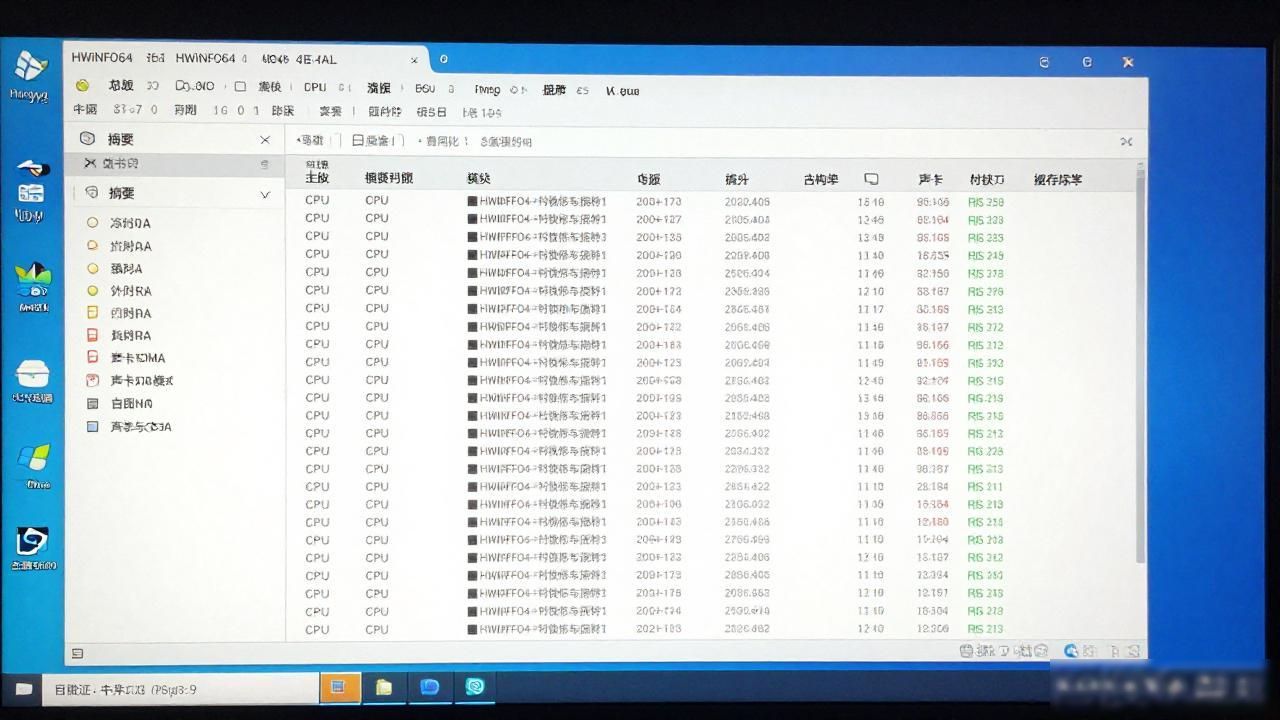Click the CPU entry in the top toolbar
1280x720 pixels.
(315, 87)
